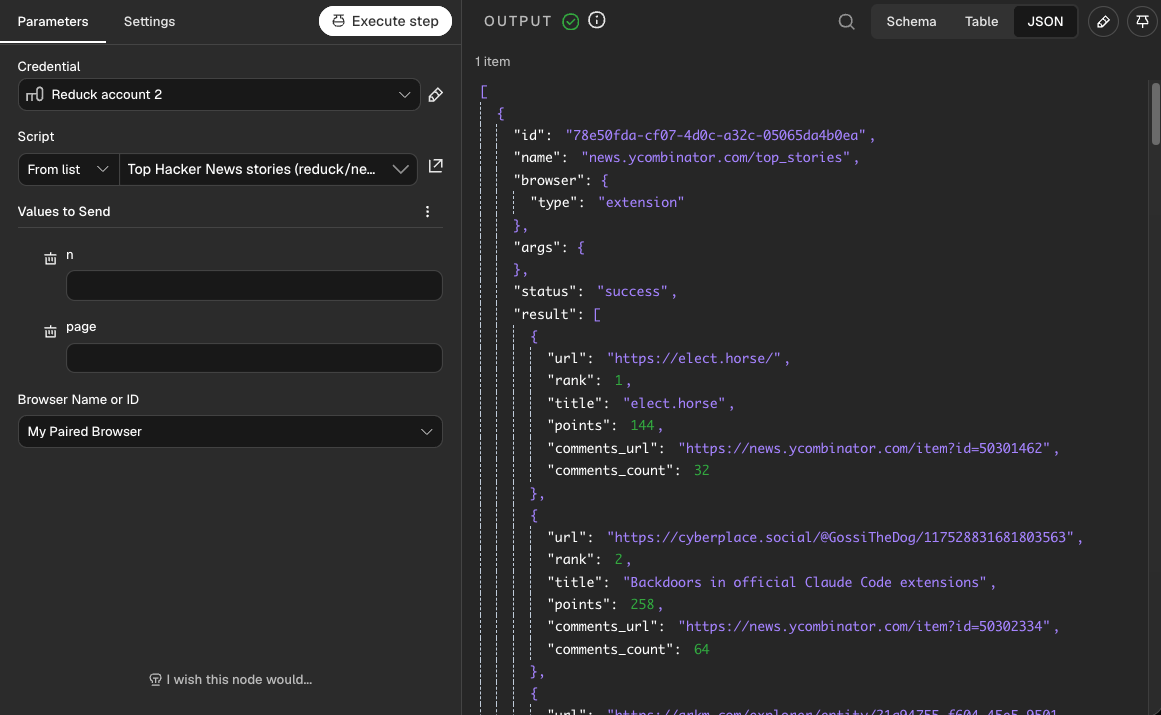Select title "Backdoors in official Claude Code extensions"
The width and height of the screenshot is (1161, 715).
coord(805,583)
